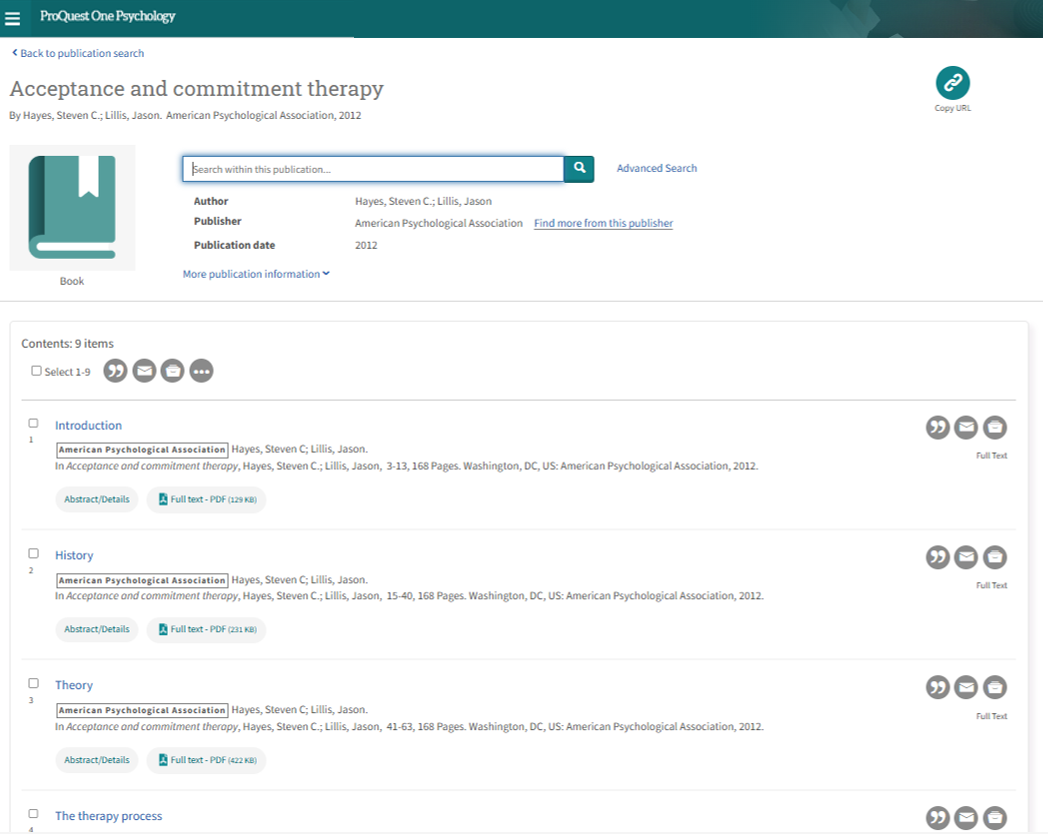Email the History chapter
1048x834 pixels.
966,557
